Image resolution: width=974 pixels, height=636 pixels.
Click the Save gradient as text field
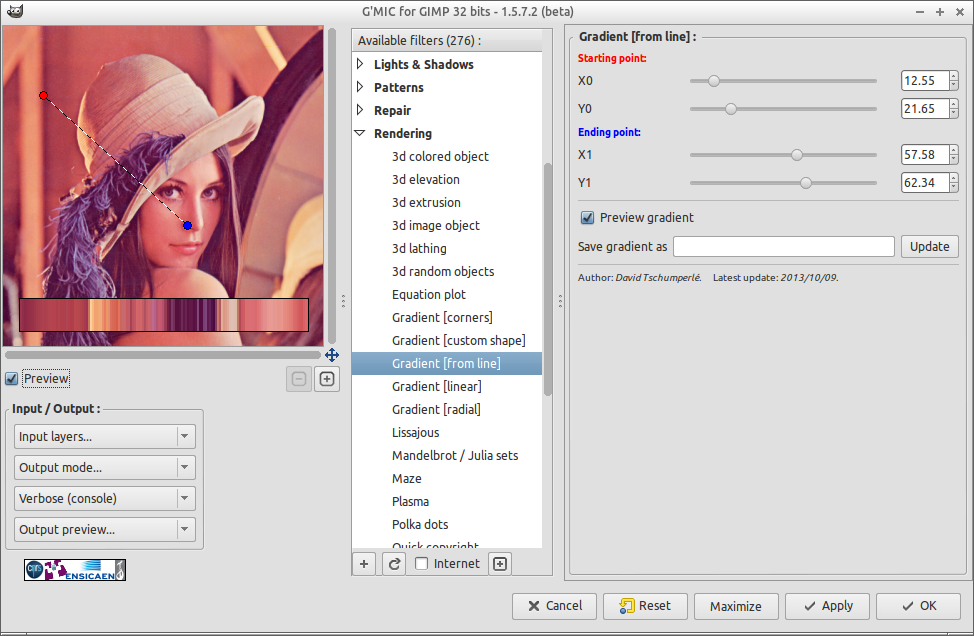click(x=784, y=247)
